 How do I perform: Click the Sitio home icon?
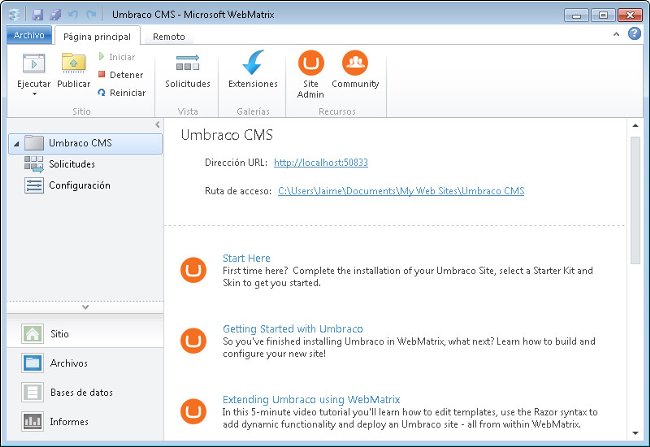[32, 333]
